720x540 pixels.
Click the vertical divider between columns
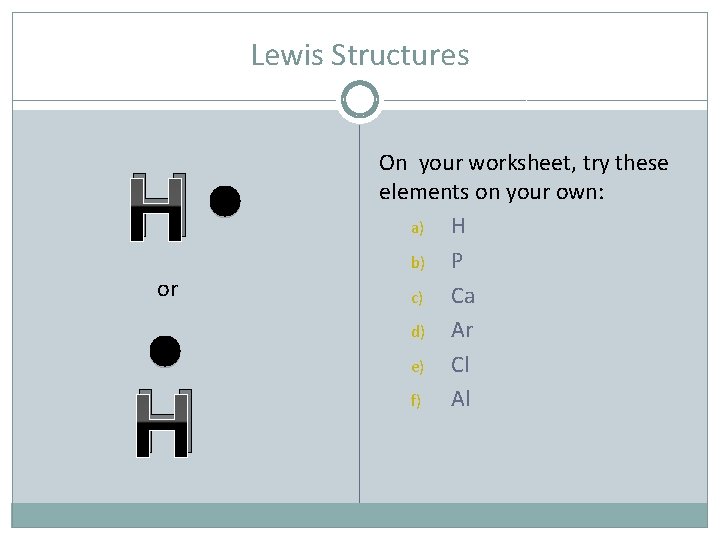coord(360,312)
